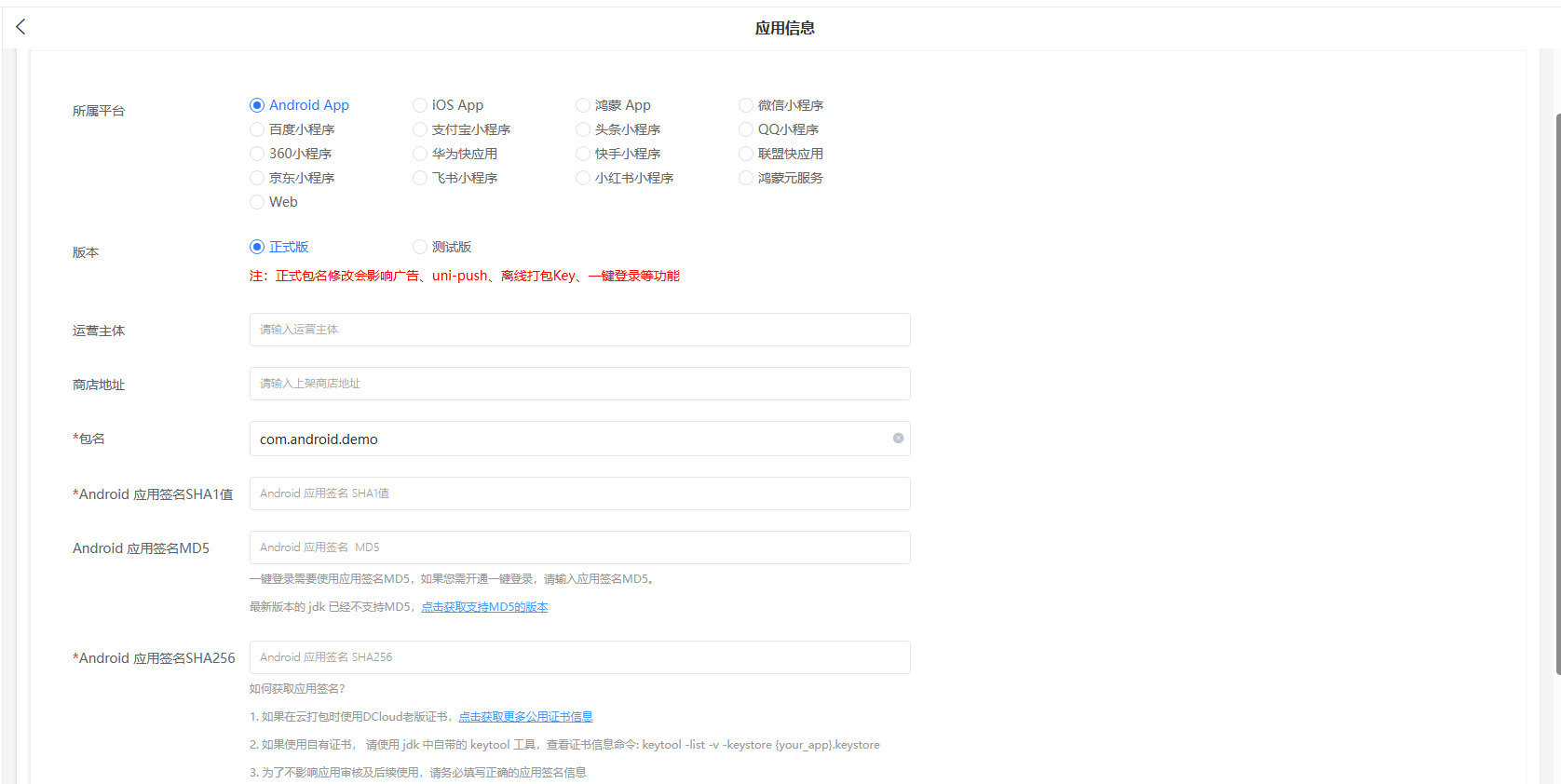The width and height of the screenshot is (1561, 784).
Task: Click the 商店地址 input box
Action: 579,384
